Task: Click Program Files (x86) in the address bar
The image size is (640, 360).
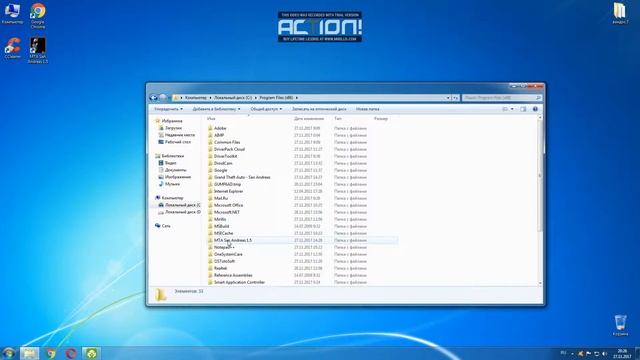Action: coord(276,98)
